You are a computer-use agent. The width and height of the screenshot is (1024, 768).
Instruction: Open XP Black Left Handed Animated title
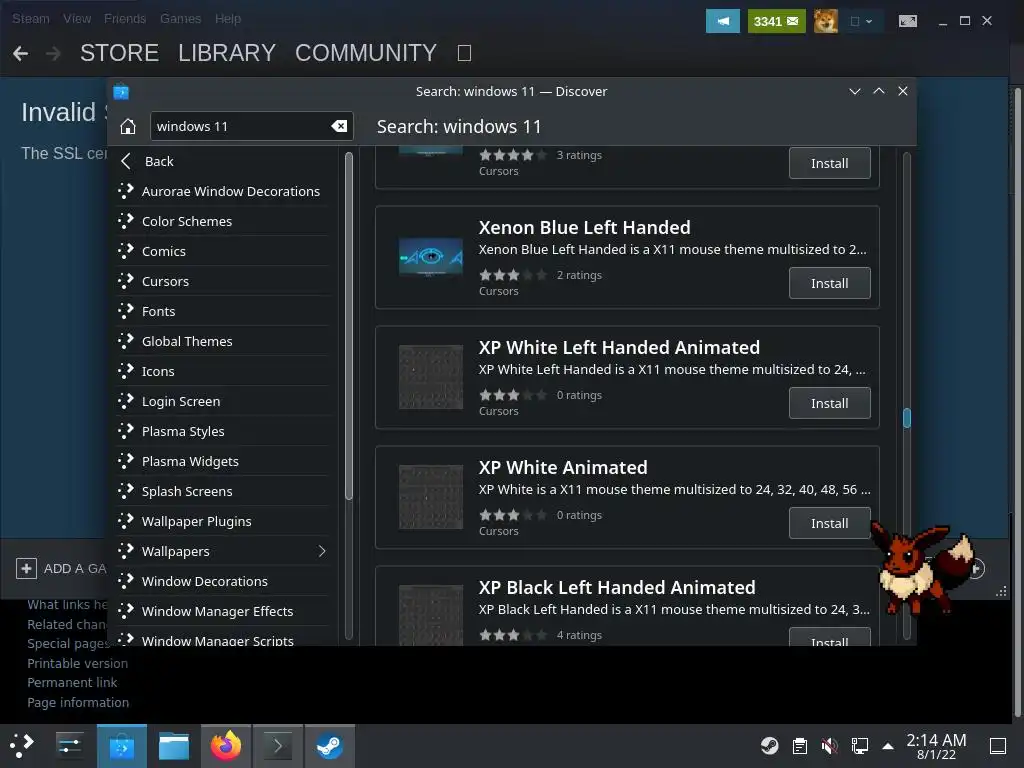click(616, 587)
